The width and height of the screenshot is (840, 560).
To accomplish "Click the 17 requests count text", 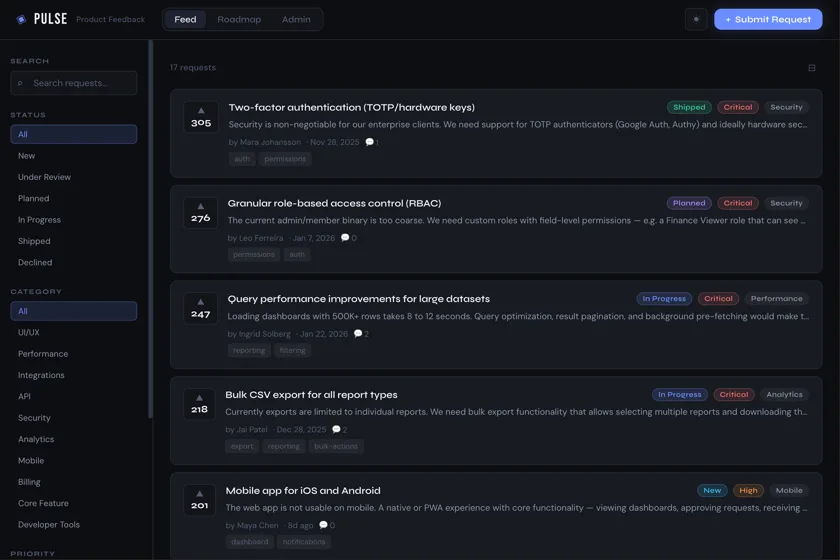I will (x=193, y=68).
